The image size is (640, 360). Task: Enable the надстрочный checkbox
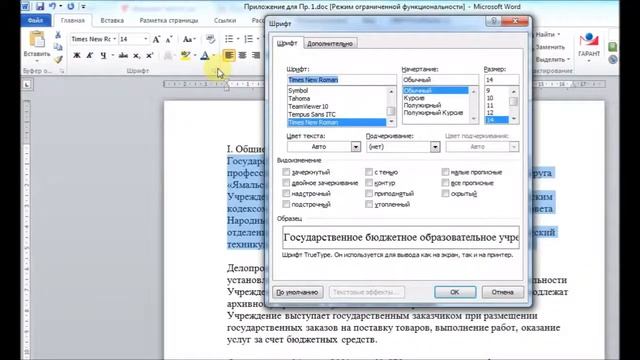tap(286, 193)
